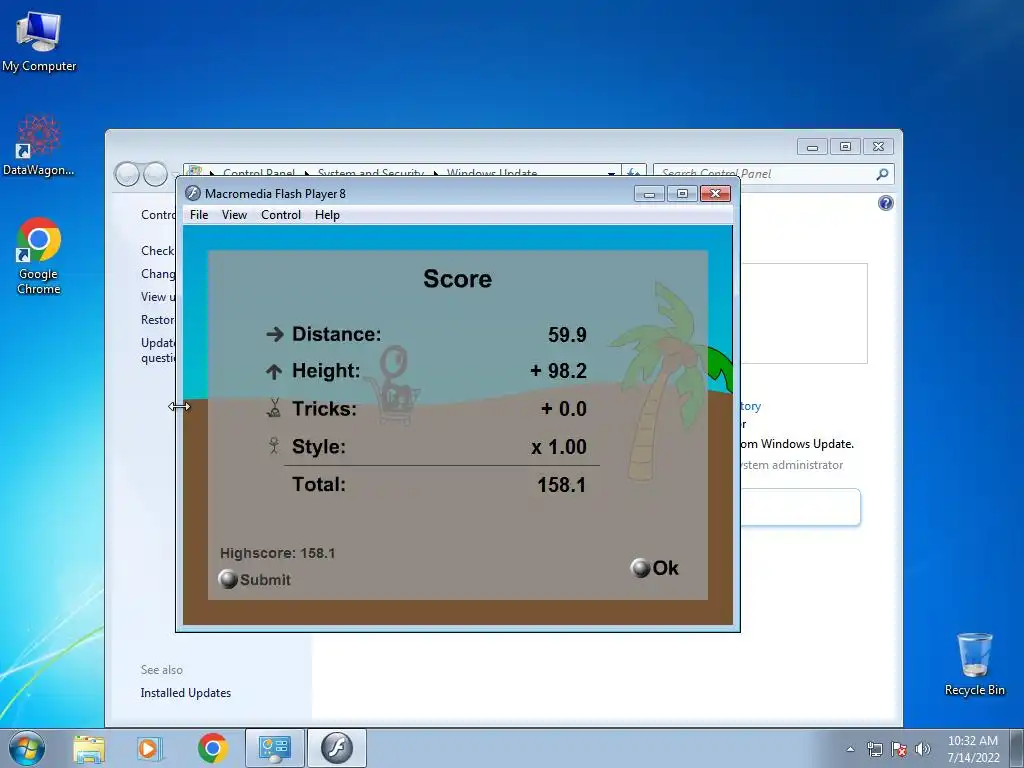Close the Control Panel window

pyautogui.click(x=878, y=147)
